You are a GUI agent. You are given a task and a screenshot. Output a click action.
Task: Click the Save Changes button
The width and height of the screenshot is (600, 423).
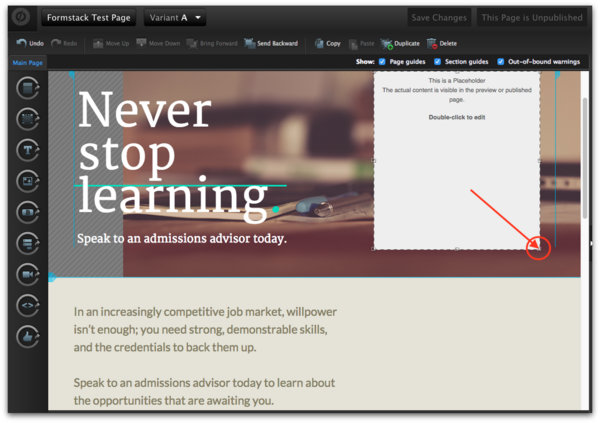pos(438,18)
